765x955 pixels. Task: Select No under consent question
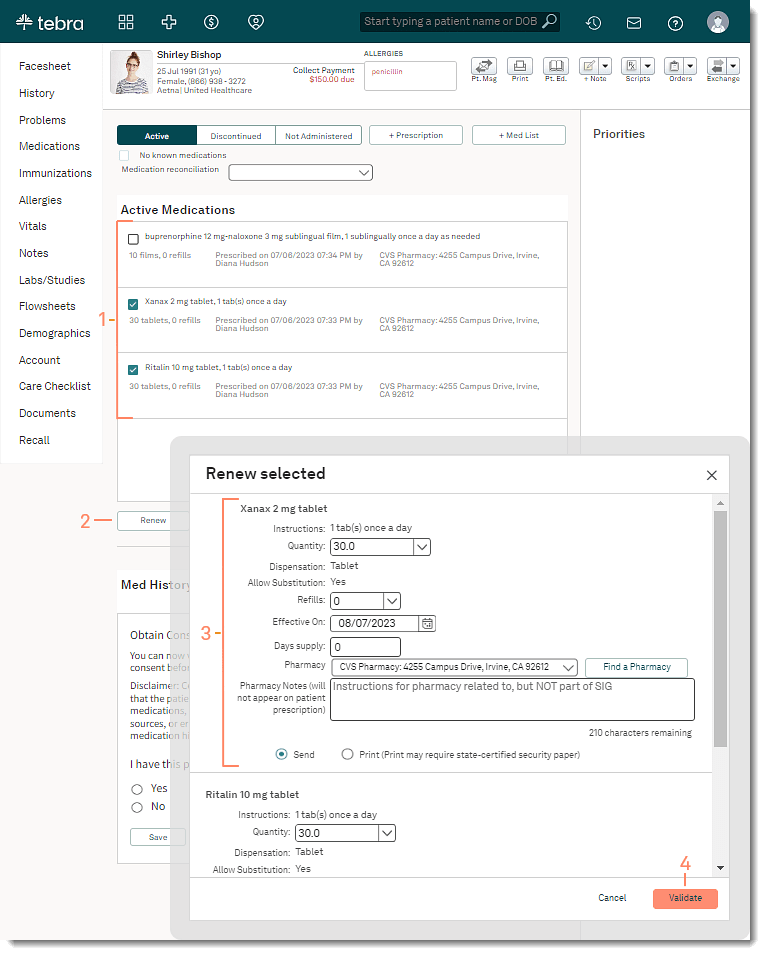[x=137, y=808]
